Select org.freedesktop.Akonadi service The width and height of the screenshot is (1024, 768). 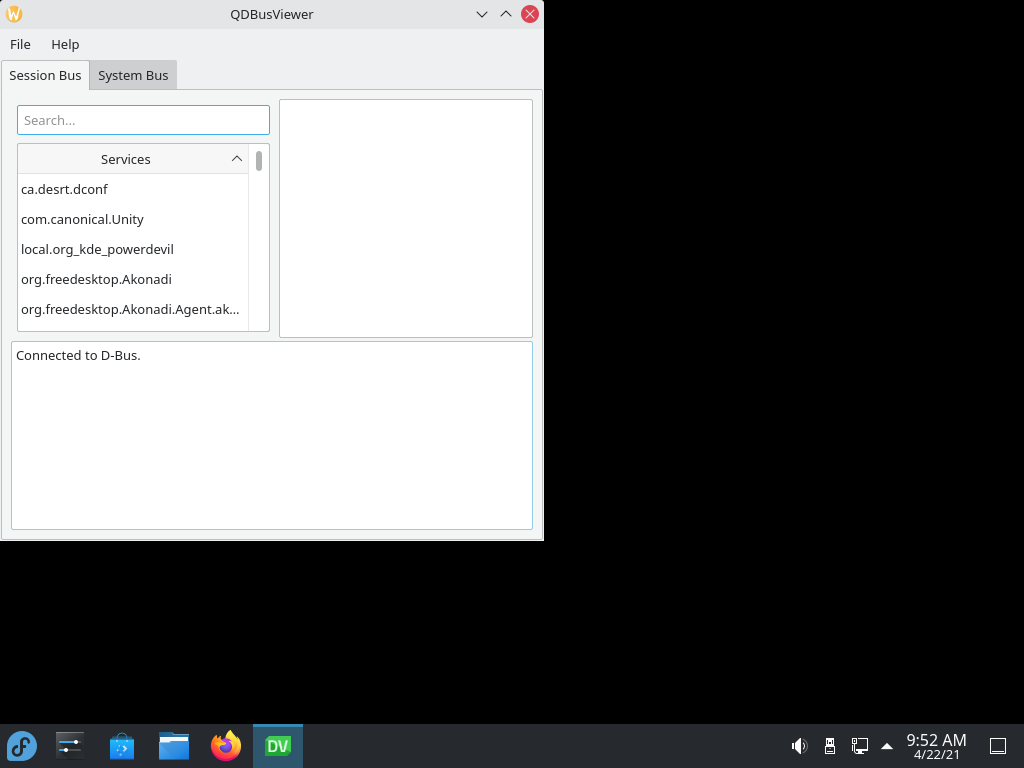133,280
